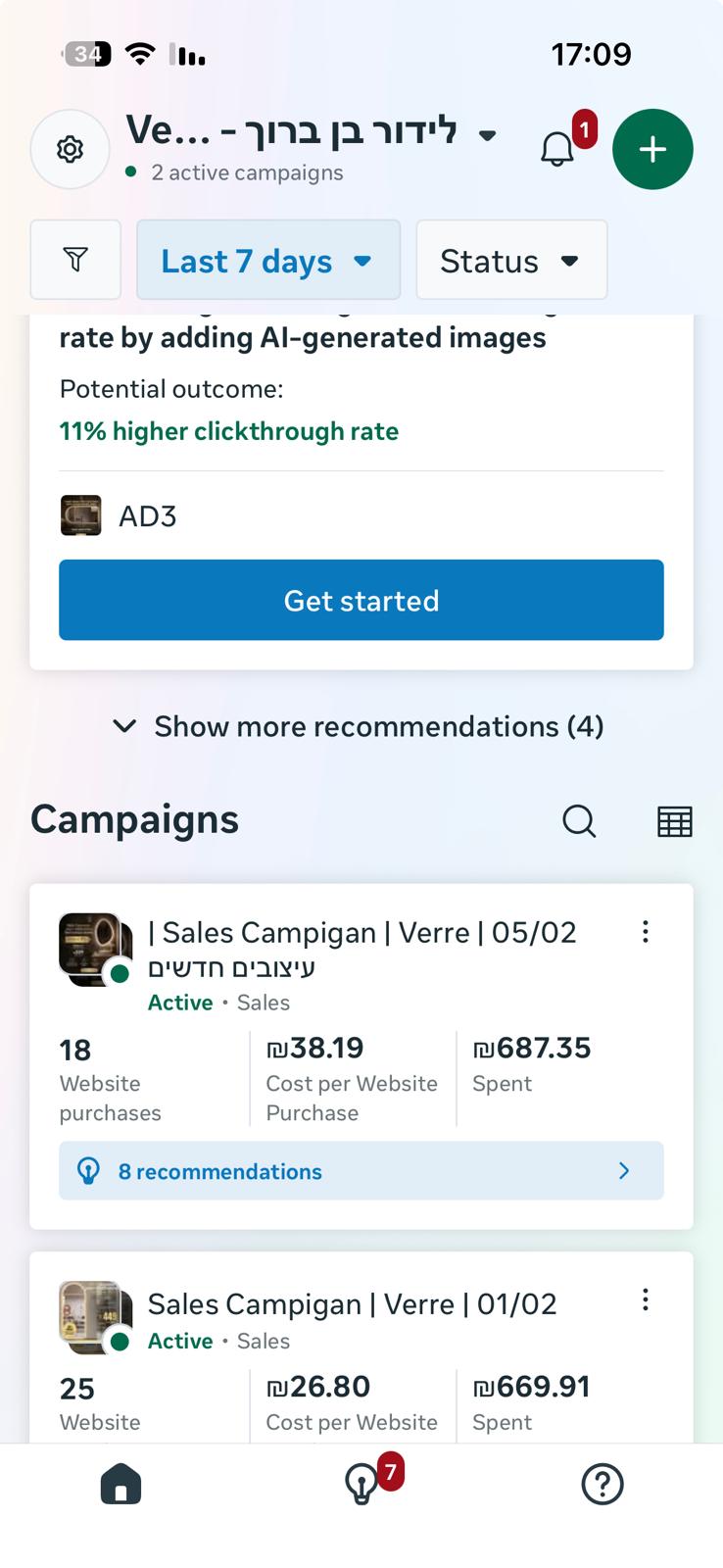The width and height of the screenshot is (723, 1568).
Task: Go to Home tab in bottom bar
Action: coord(120,1485)
